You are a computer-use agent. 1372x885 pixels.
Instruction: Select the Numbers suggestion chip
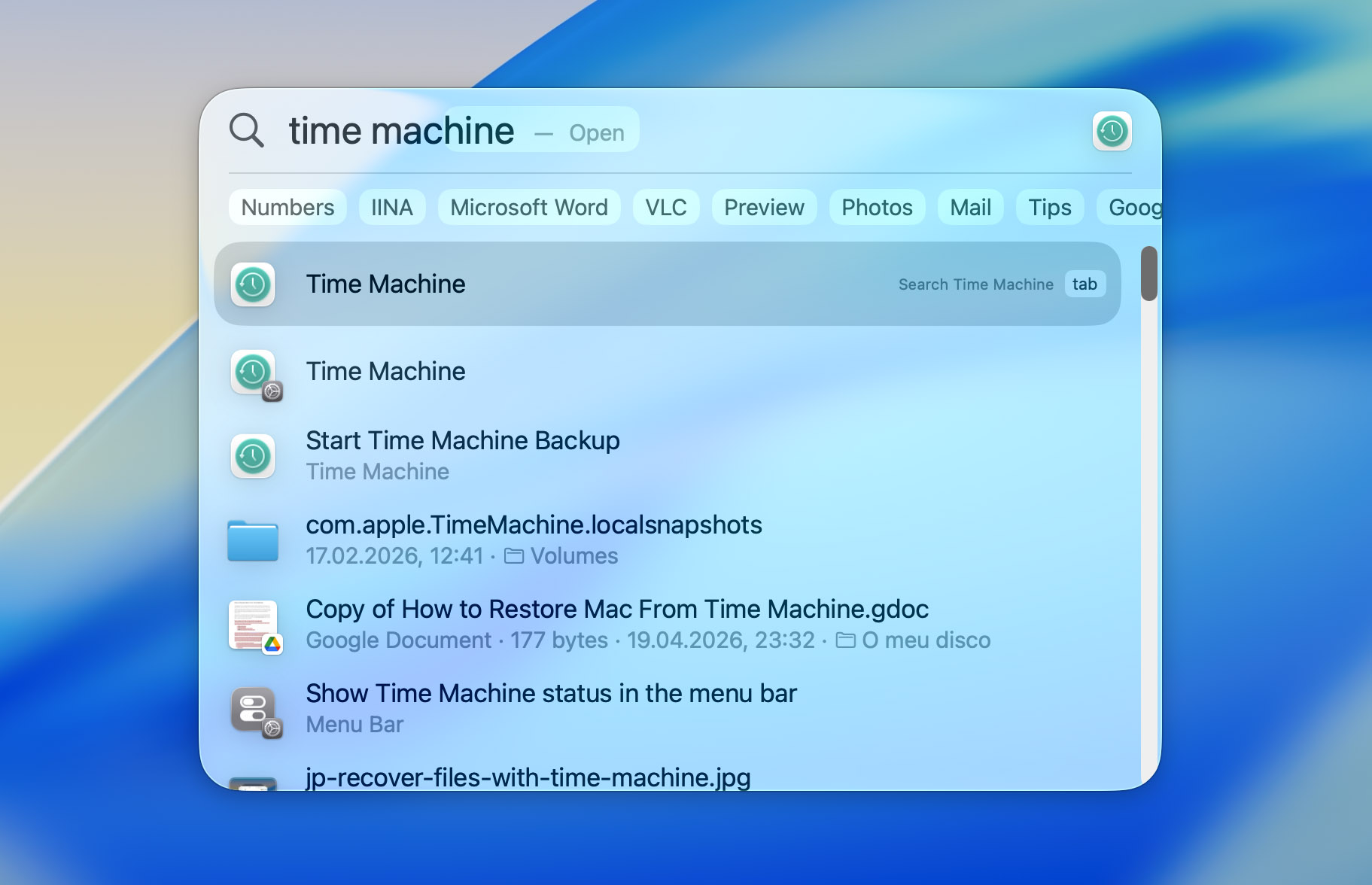pyautogui.click(x=287, y=208)
